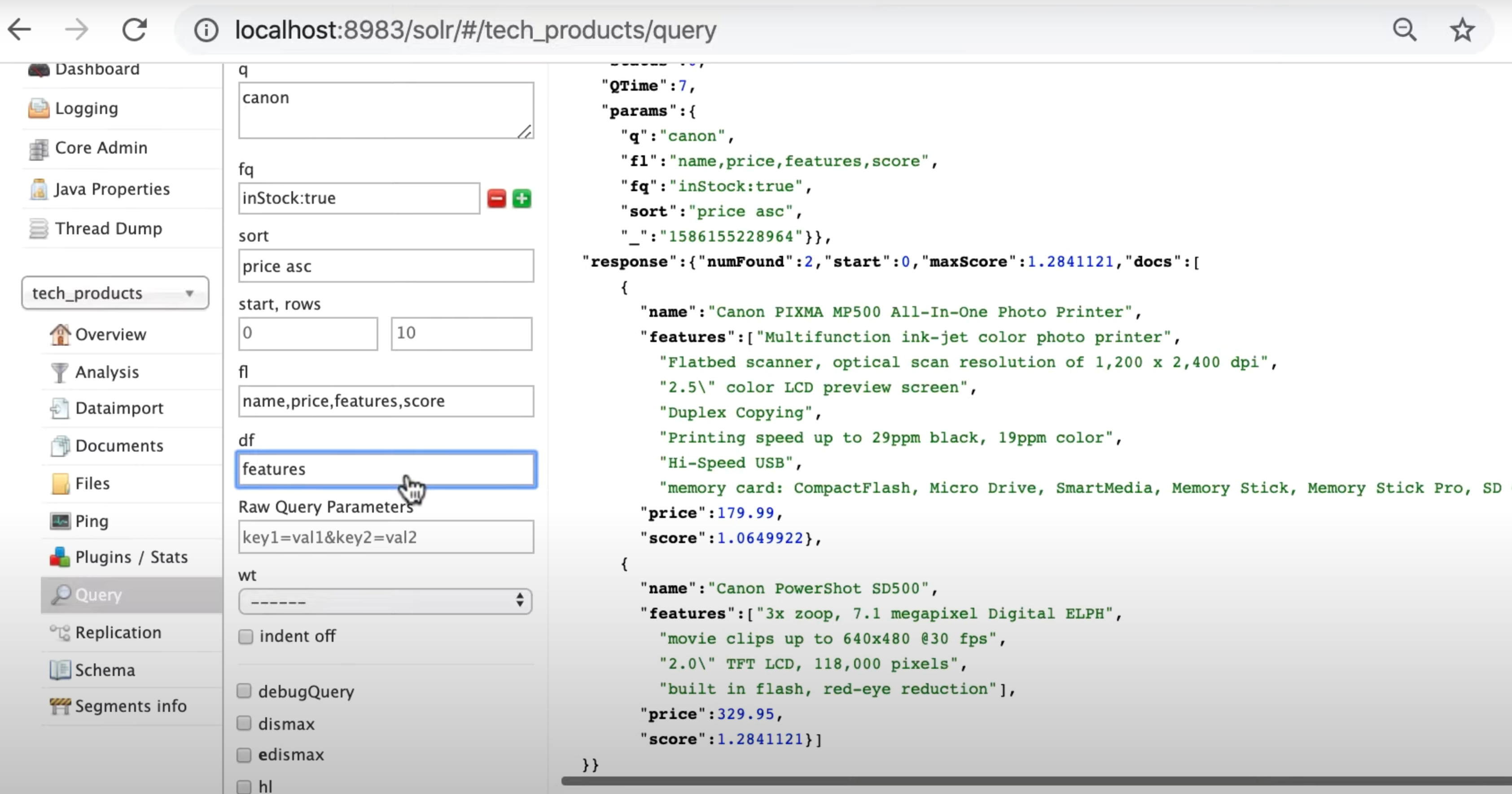Bookmark the page with the star icon

coord(1462,30)
